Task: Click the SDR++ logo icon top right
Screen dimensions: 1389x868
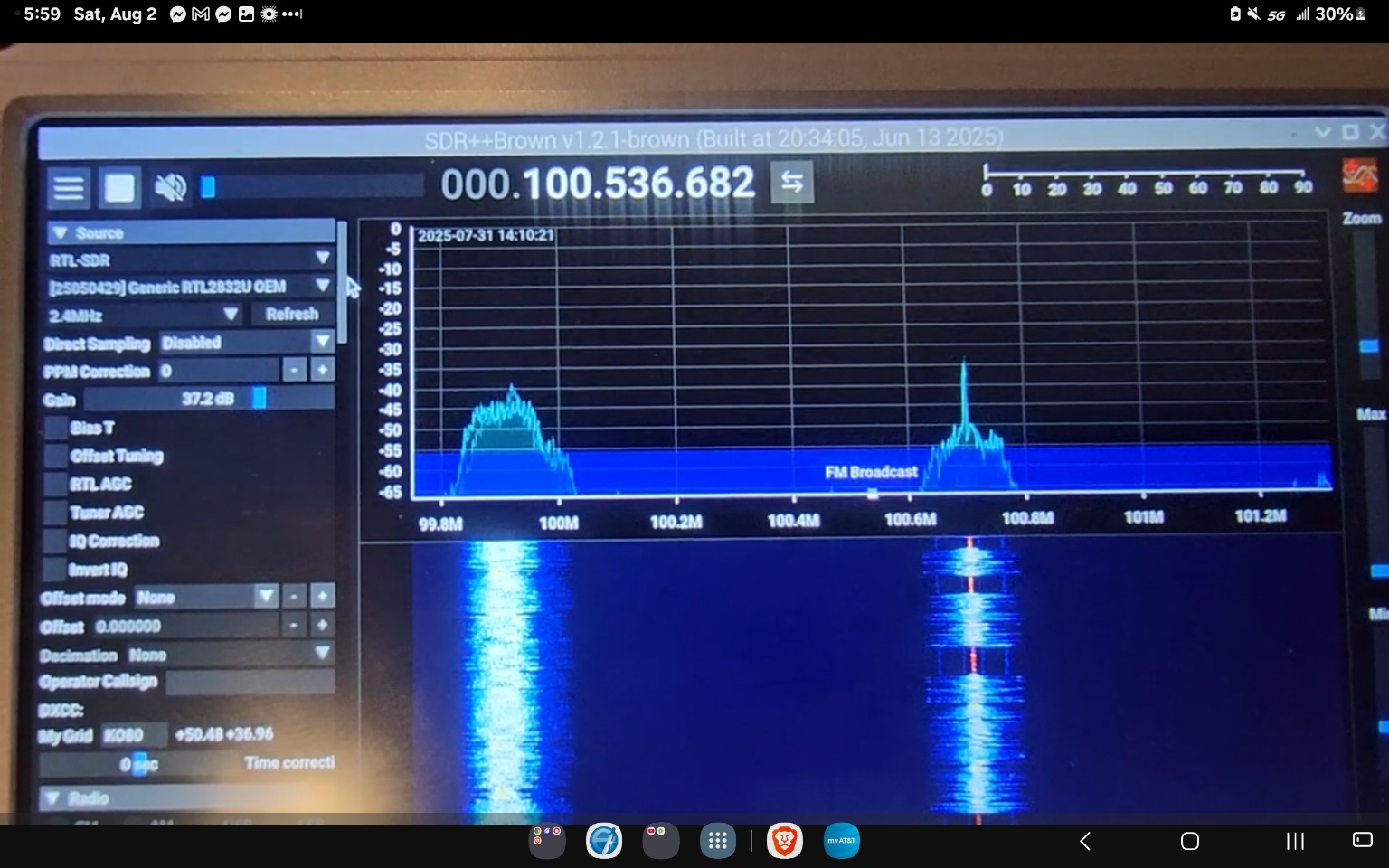Action: [1359, 176]
